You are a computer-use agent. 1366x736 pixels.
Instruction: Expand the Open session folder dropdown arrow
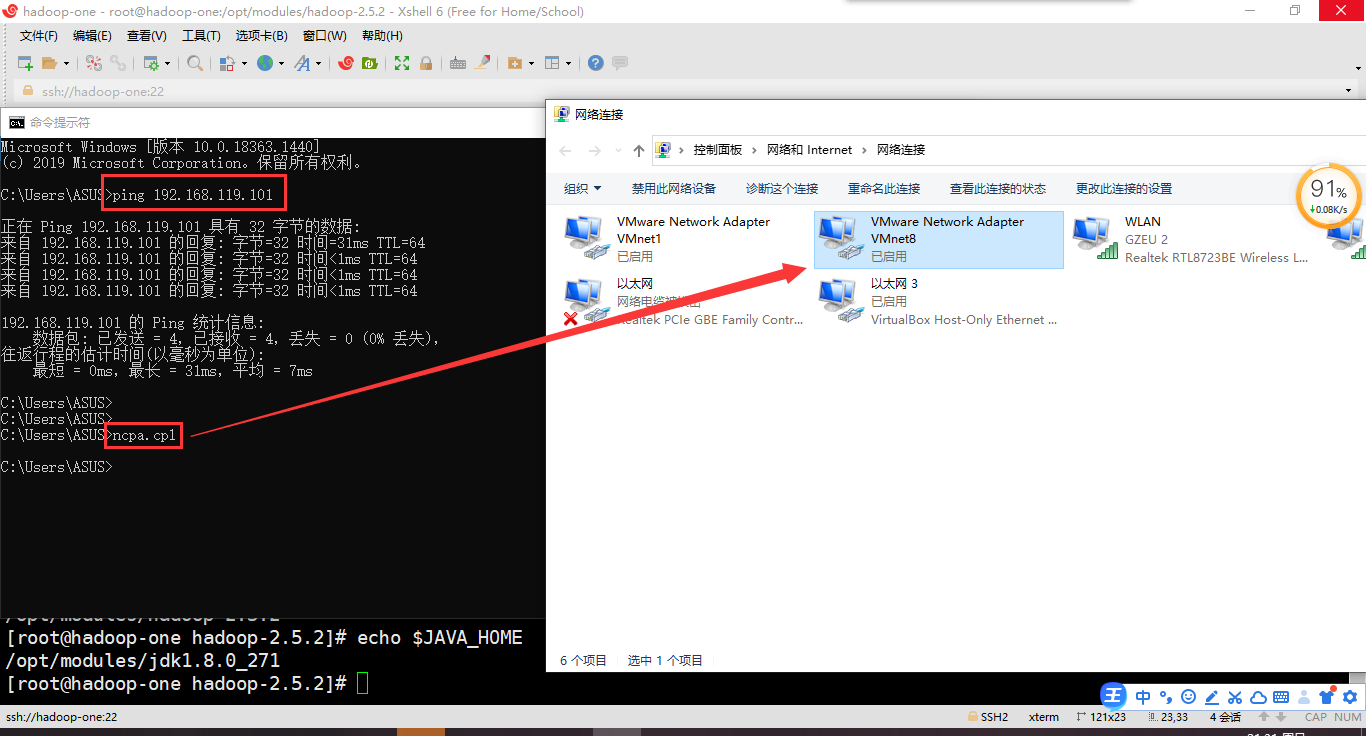66,63
